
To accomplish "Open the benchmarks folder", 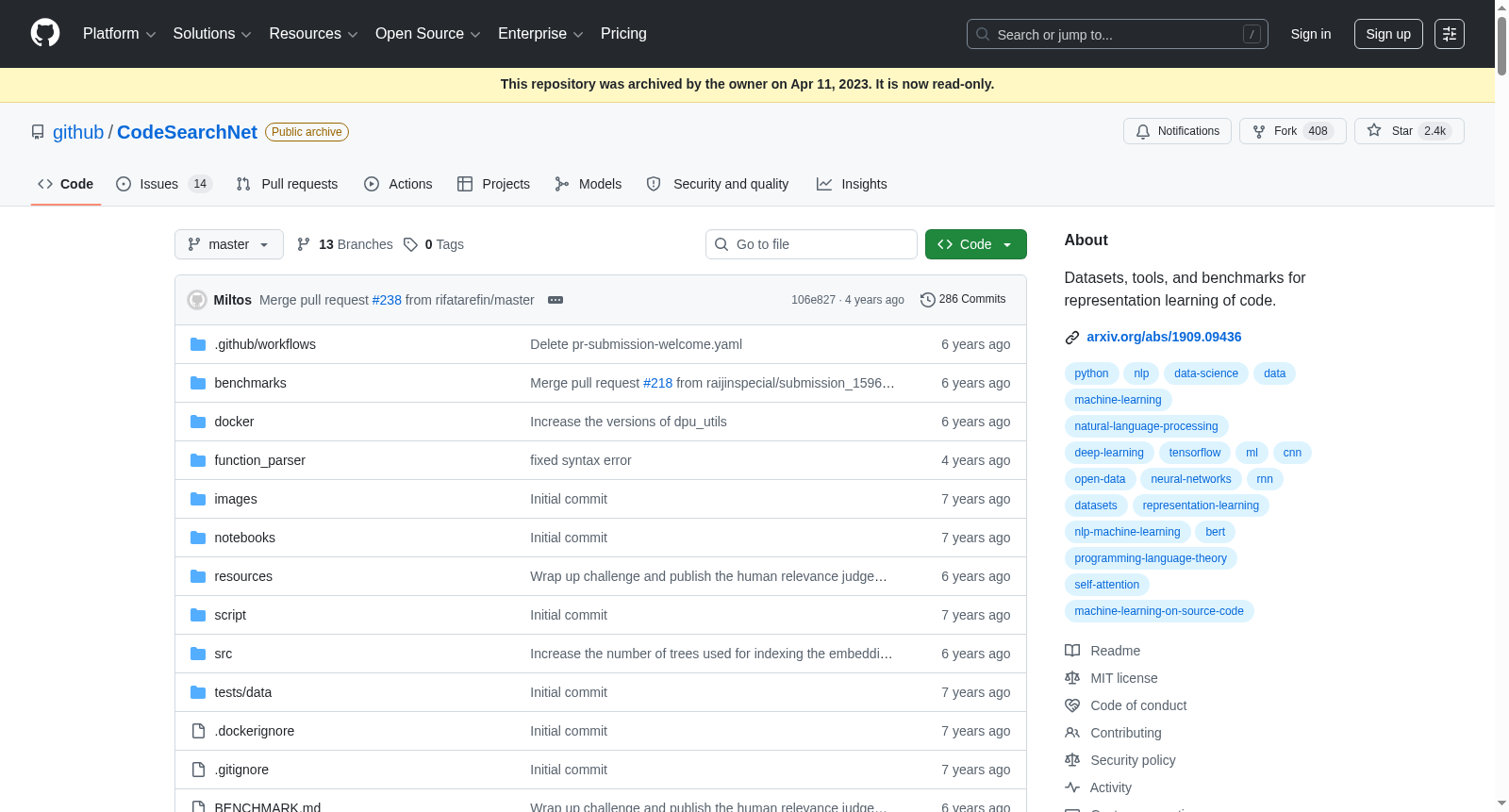I will (250, 383).
